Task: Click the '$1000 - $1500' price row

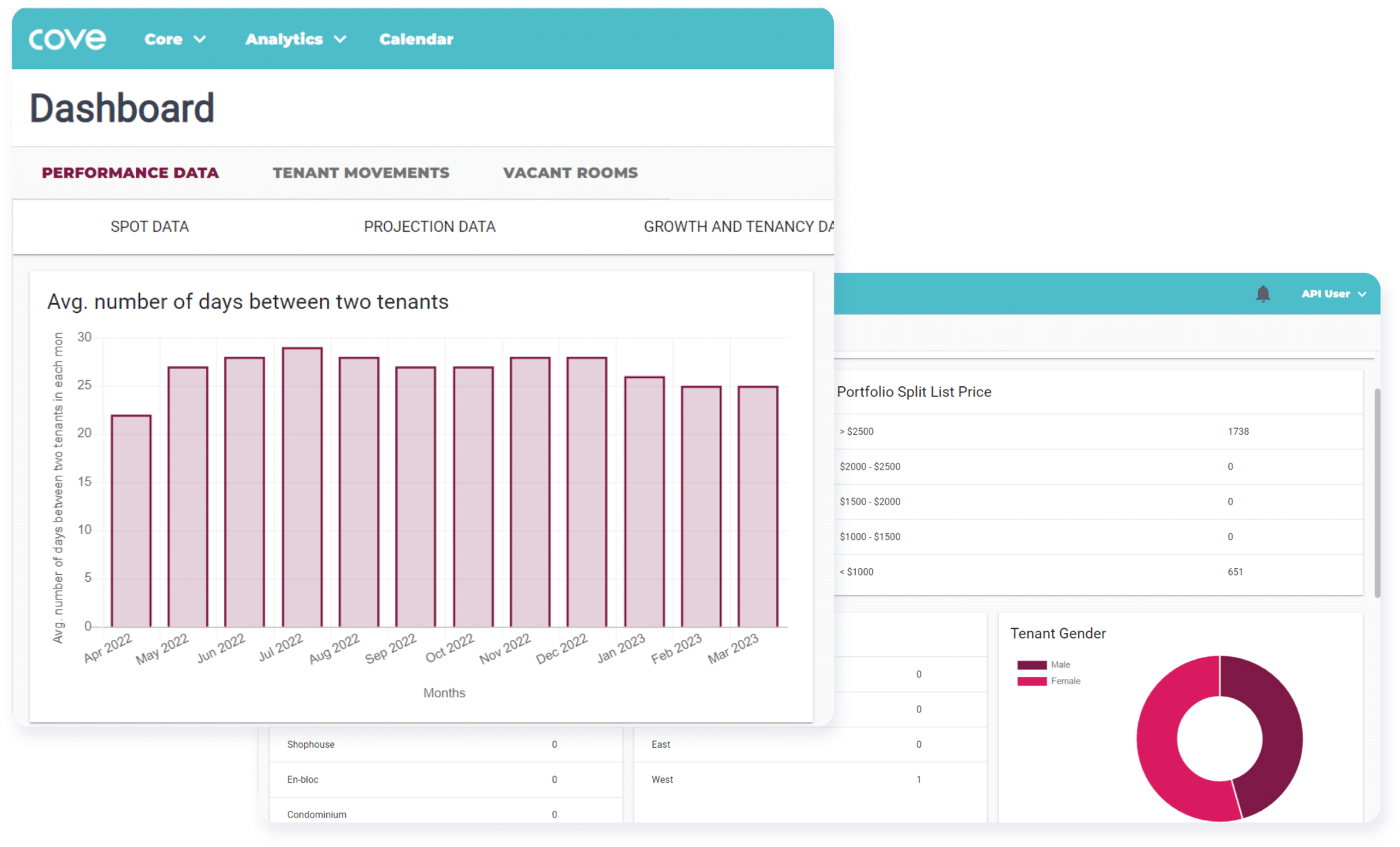Action: 1099,537
